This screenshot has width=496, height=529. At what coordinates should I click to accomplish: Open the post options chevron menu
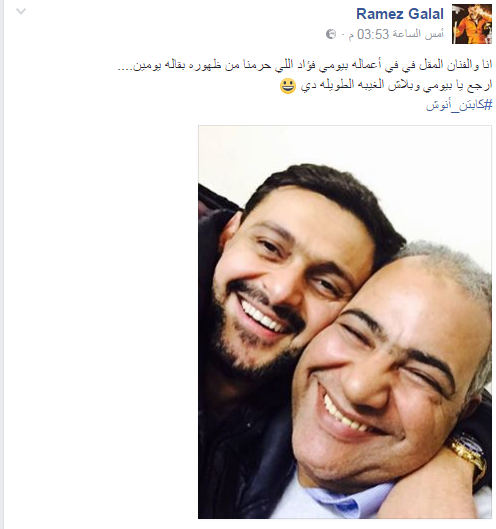[21, 12]
